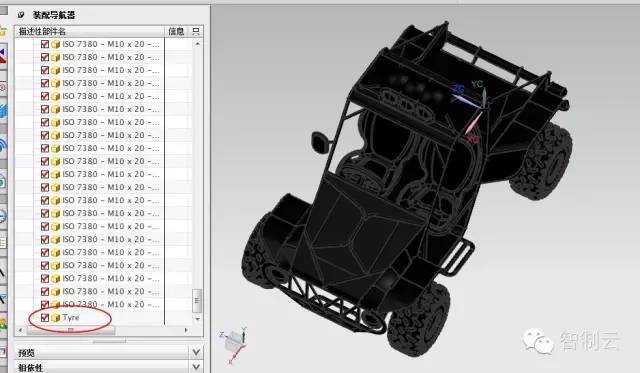Expand the 预览 panel chevron

coord(196,352)
